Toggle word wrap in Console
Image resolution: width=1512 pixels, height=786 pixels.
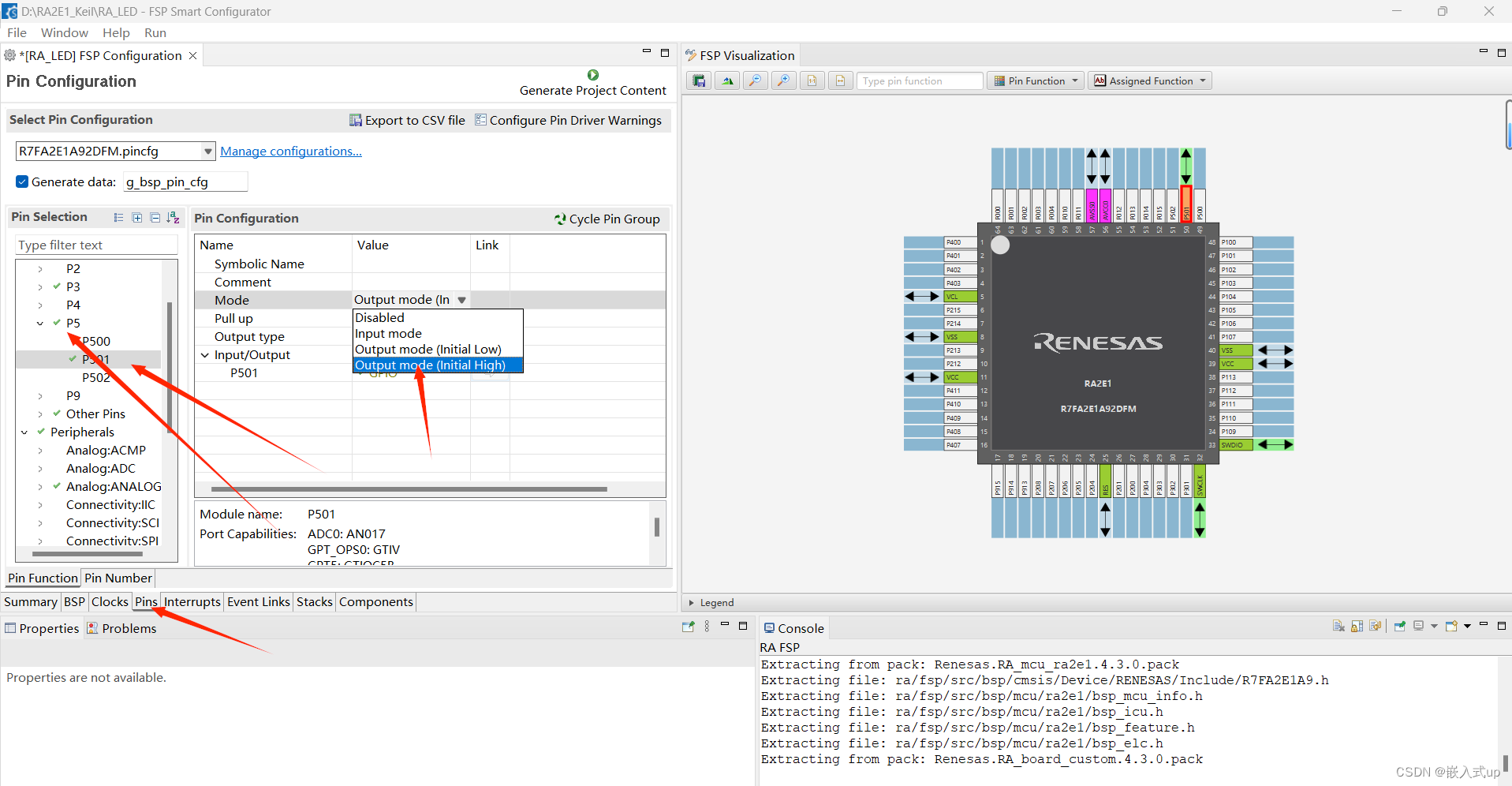coord(1376,626)
